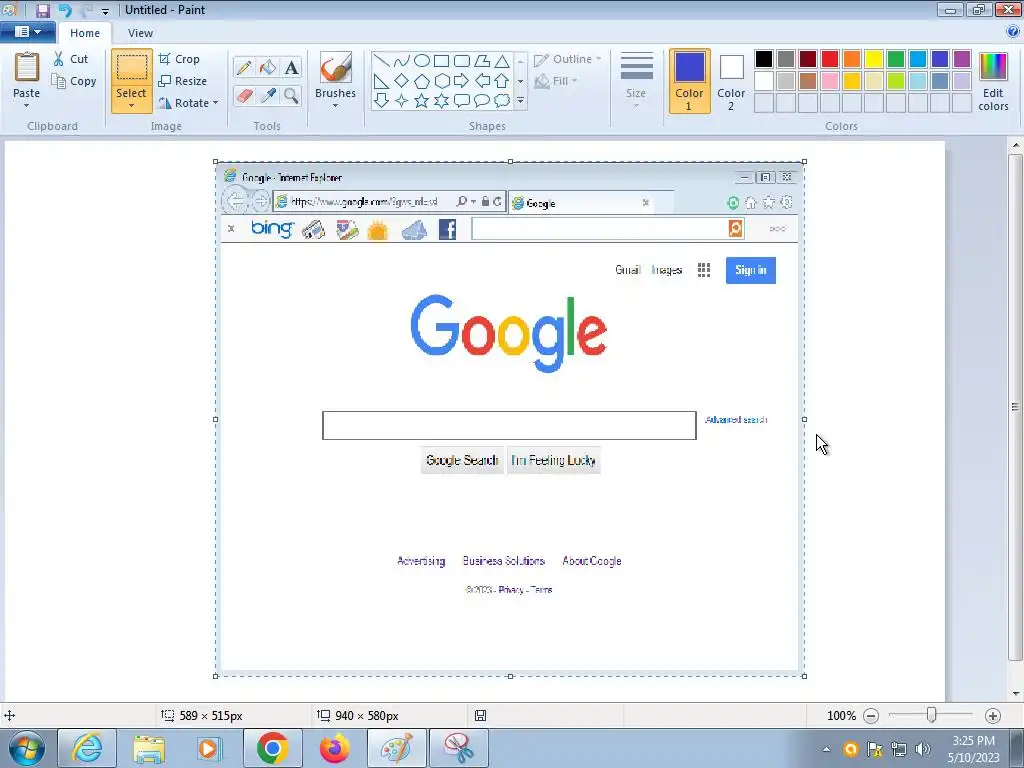Click the 100% zoom level text
Viewport: 1024px width, 768px height.
[x=841, y=716]
